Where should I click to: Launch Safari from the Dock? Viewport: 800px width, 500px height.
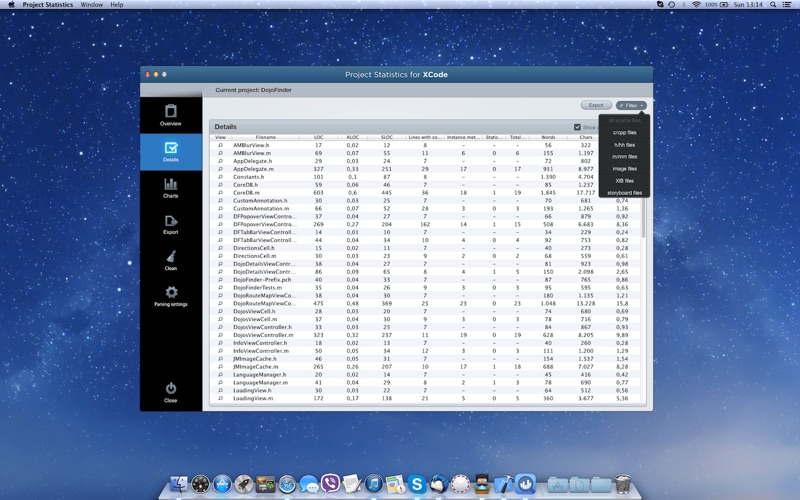[287, 484]
